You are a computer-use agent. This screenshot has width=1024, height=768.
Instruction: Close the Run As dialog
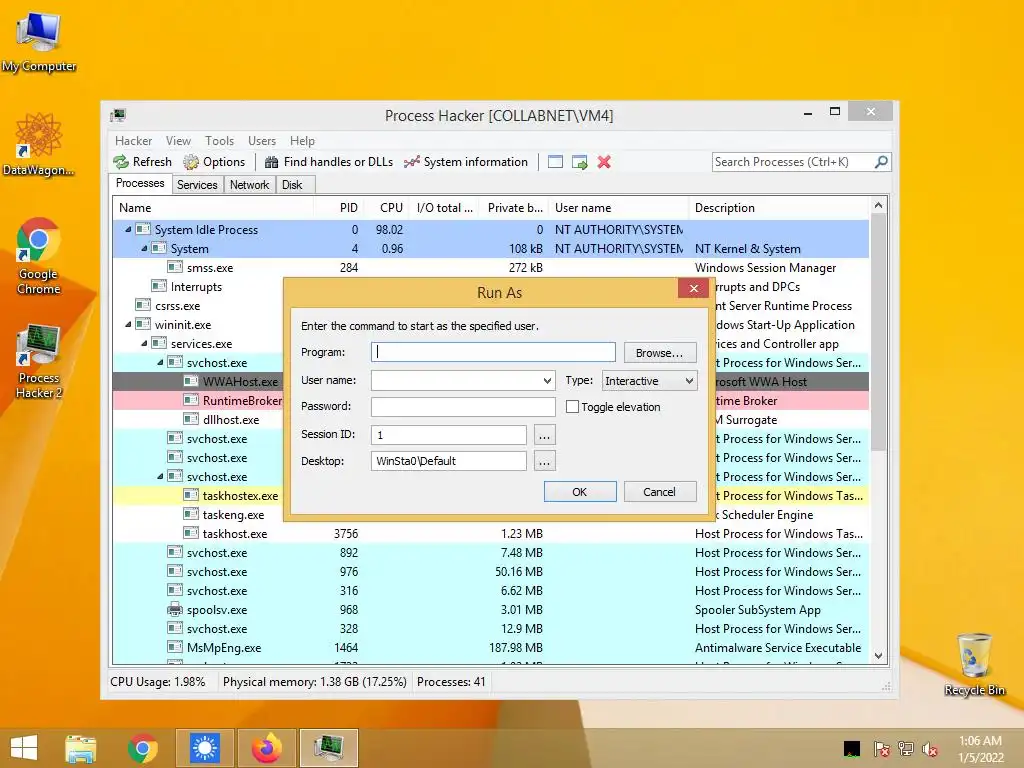(x=694, y=288)
